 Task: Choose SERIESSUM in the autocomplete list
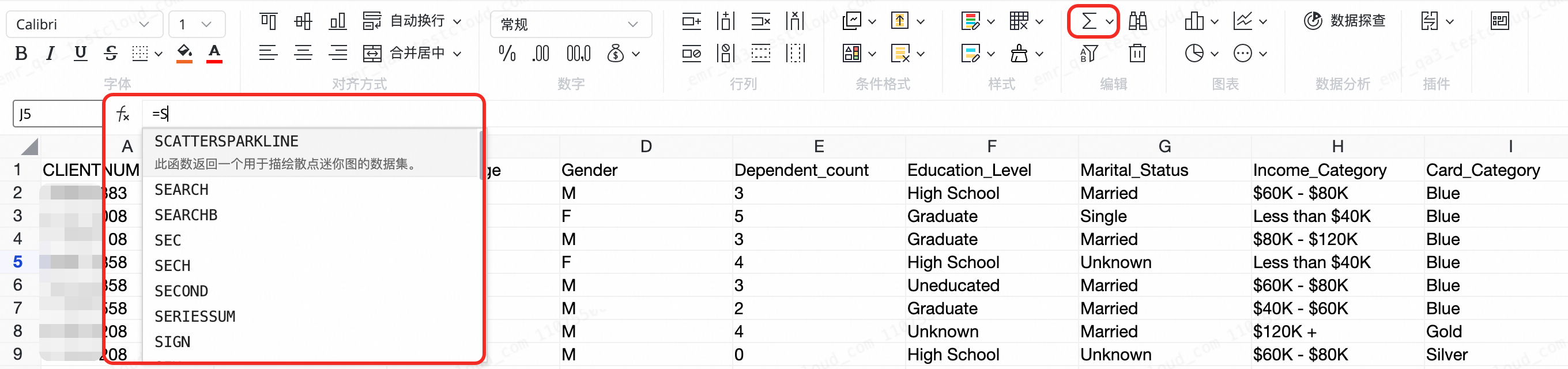pos(195,317)
